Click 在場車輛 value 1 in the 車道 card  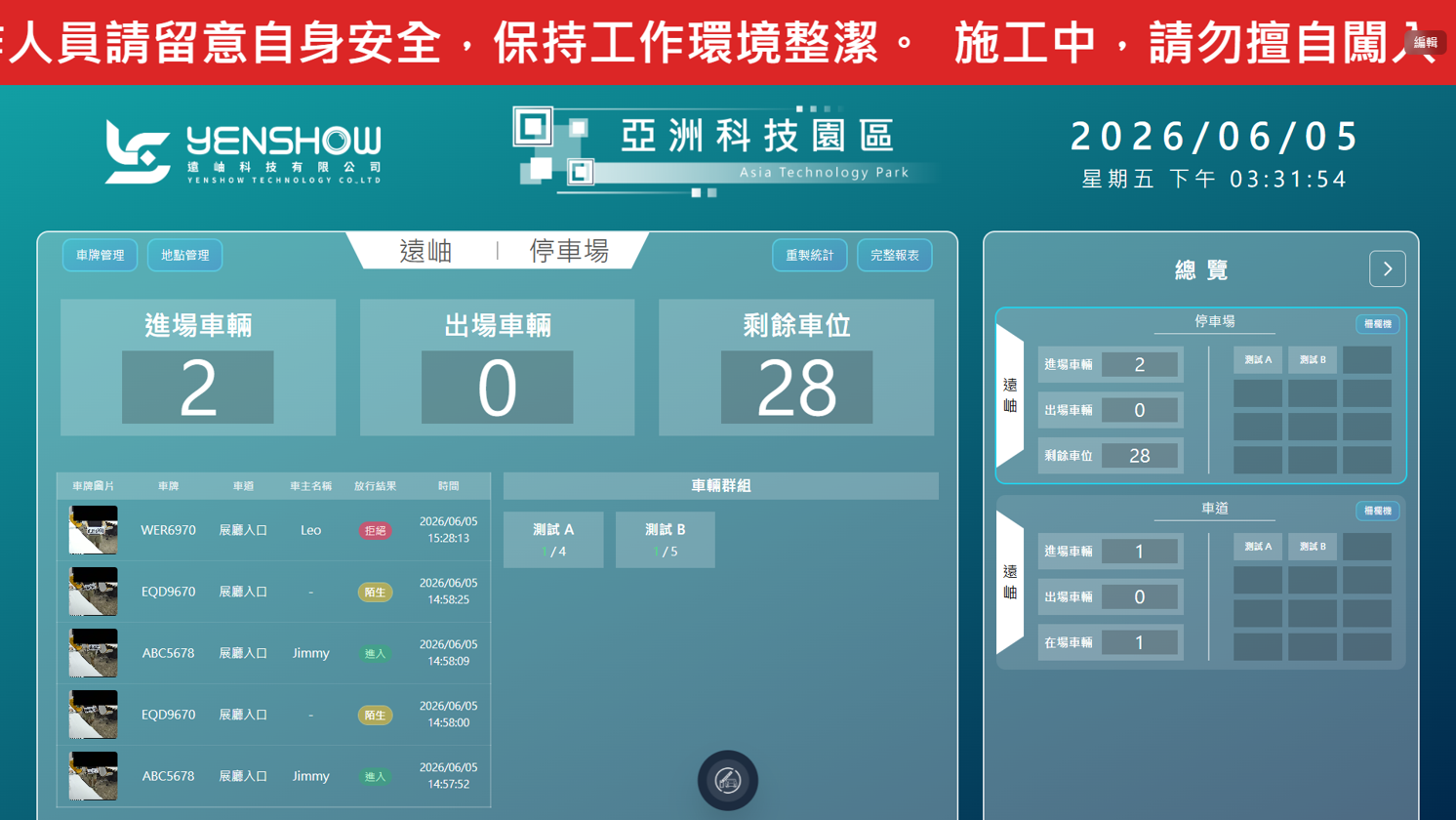tap(1139, 642)
